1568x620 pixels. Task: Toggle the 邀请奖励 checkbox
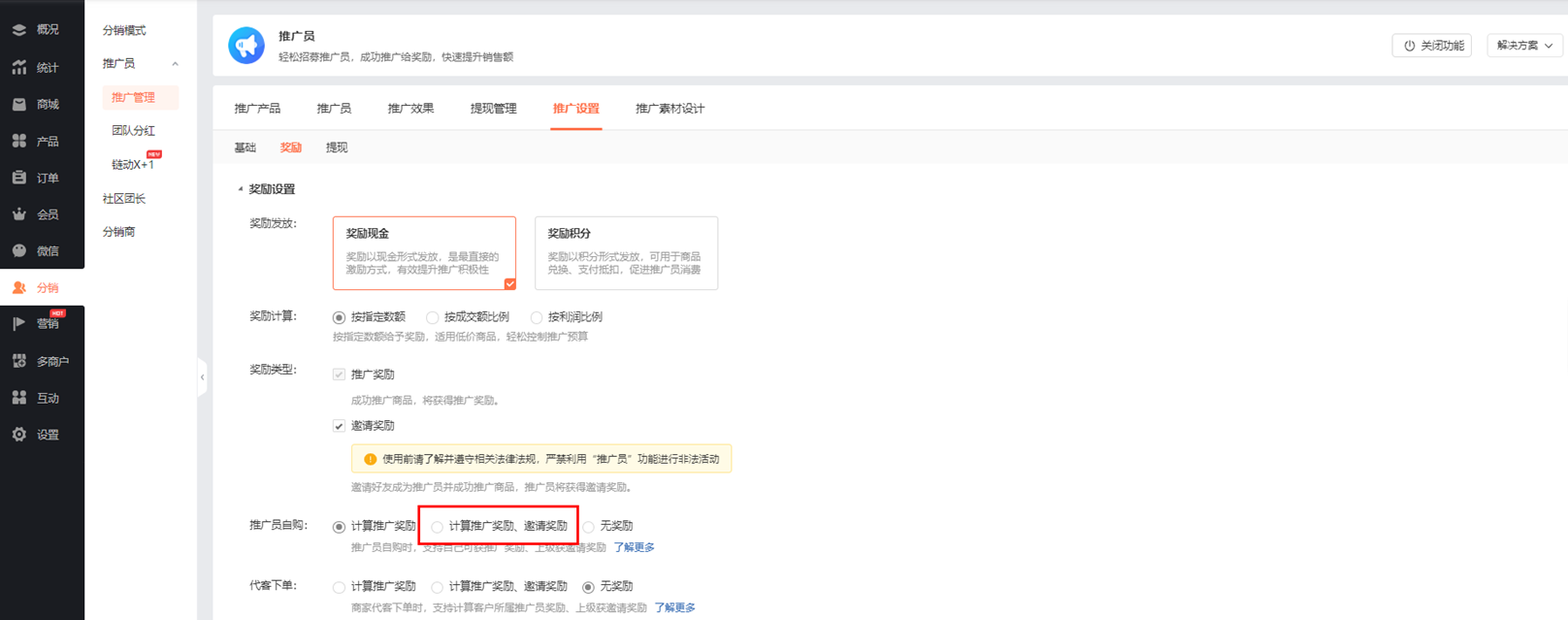339,426
